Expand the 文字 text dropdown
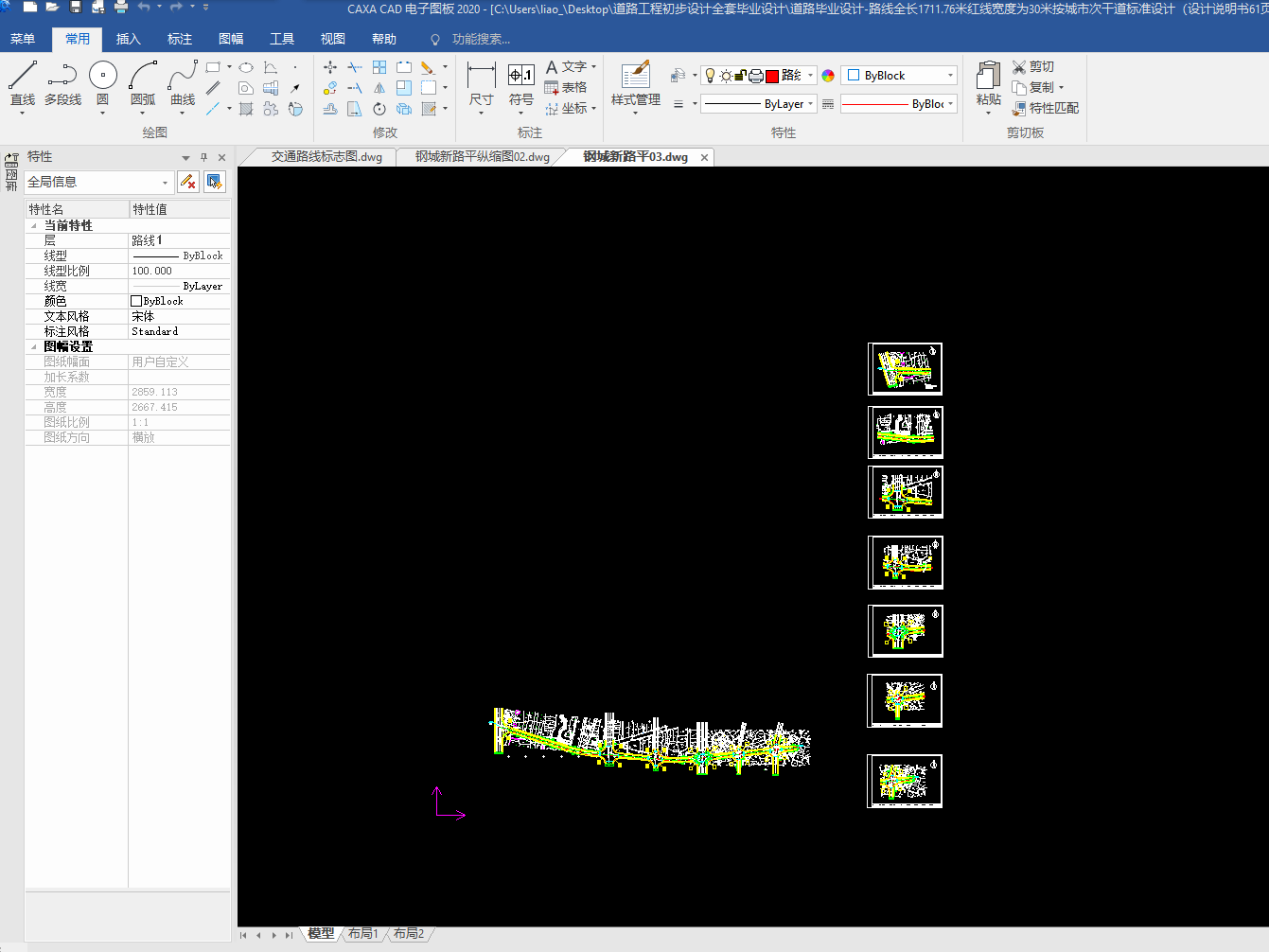Viewport: 1269px width, 952px height. click(x=593, y=67)
